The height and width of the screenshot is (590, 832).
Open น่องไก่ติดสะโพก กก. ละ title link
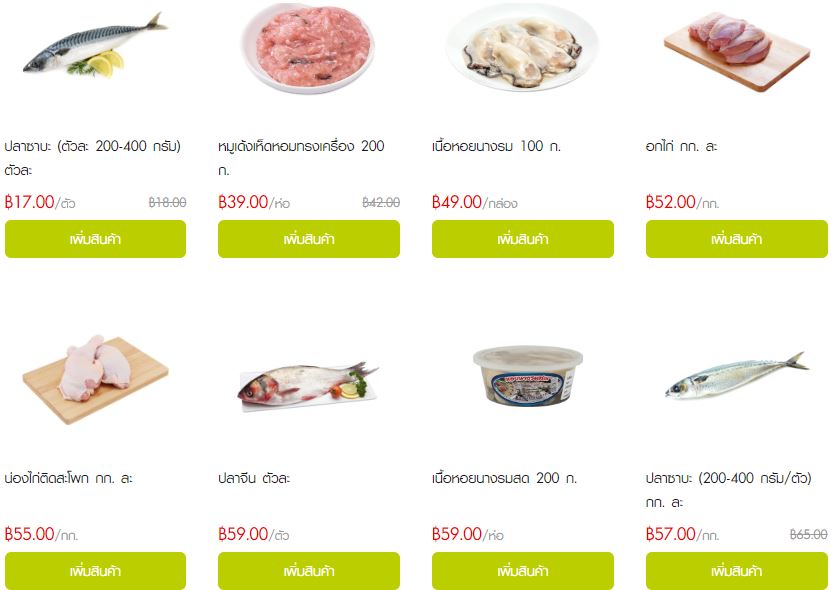point(68,478)
